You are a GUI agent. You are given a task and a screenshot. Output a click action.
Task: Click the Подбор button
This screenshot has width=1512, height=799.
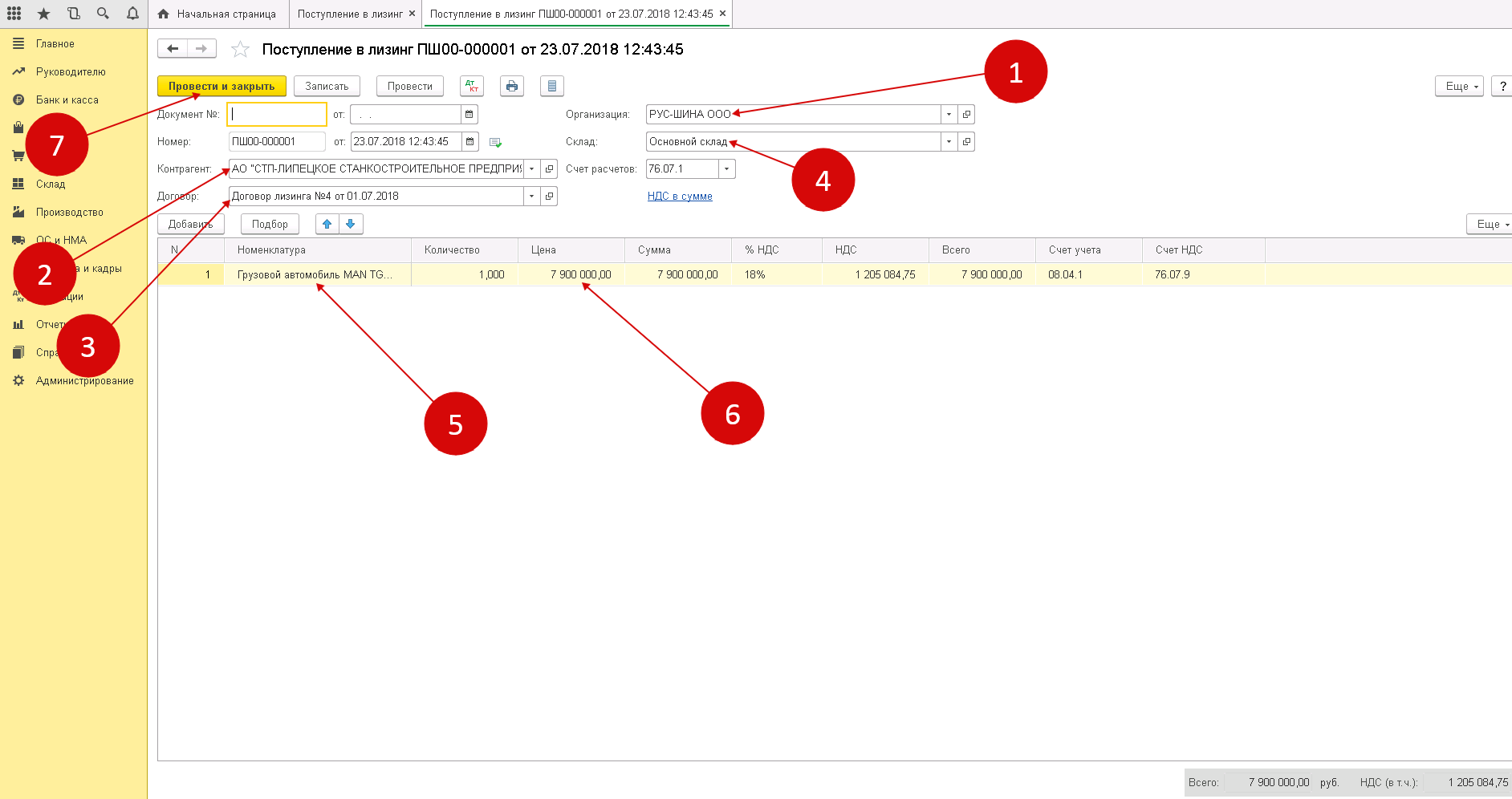[270, 224]
